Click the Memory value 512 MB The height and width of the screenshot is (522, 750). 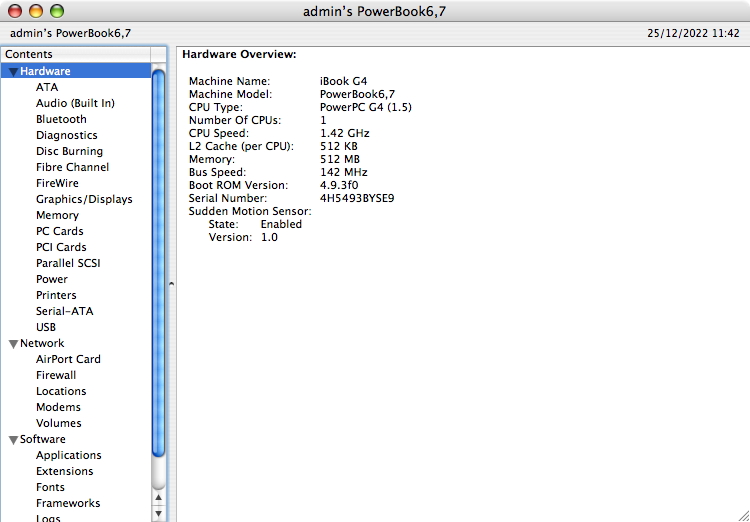340,159
